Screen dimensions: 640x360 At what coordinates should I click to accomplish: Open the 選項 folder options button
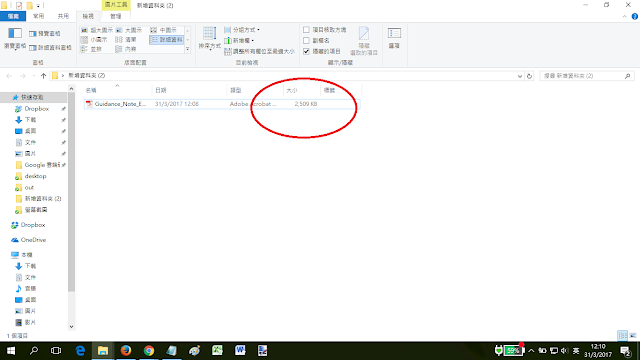tap(394, 39)
